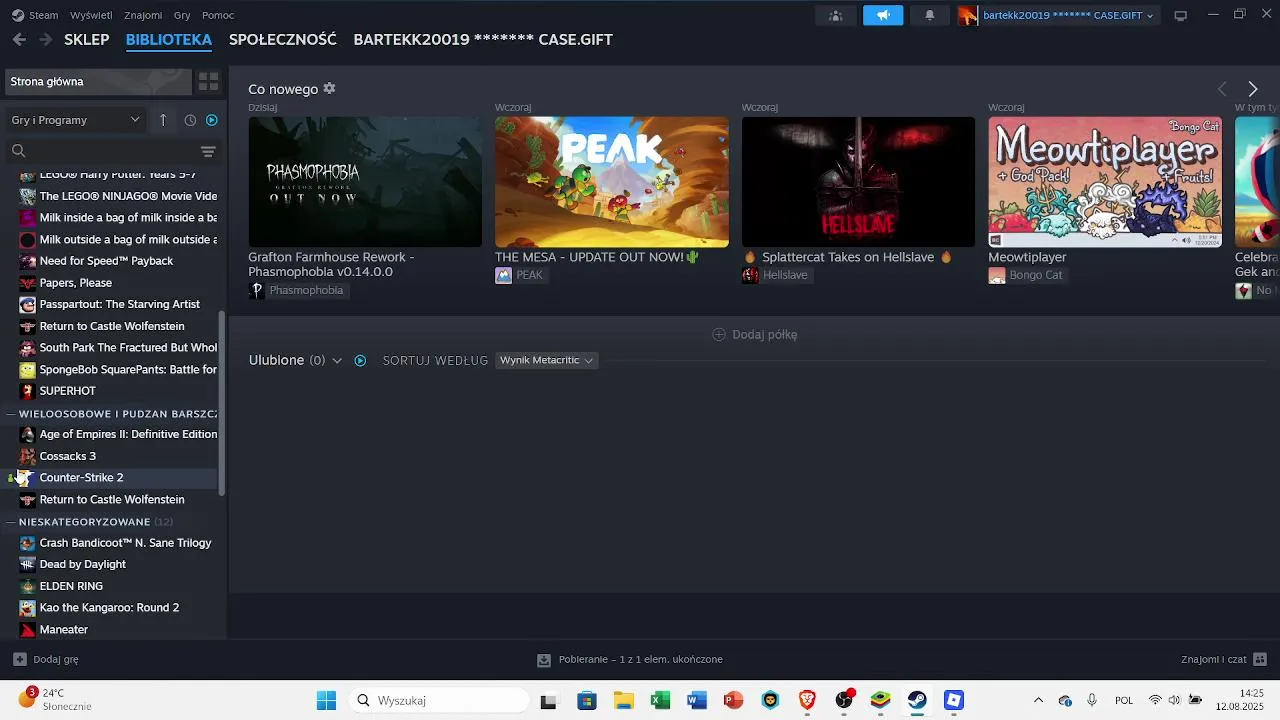This screenshot has width=1280, height=720.
Task: Open the Pomoc menu
Action: click(x=218, y=15)
